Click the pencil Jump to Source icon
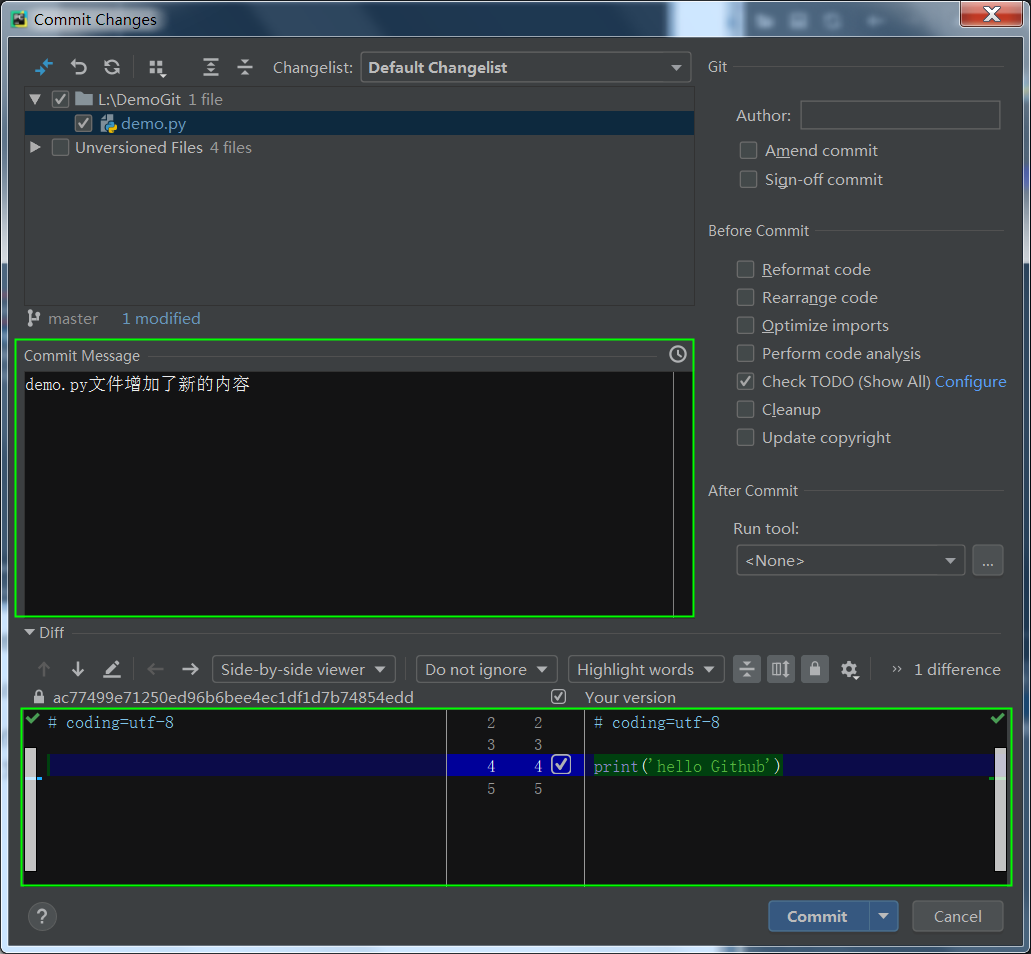This screenshot has height=954, width=1031. 112,669
